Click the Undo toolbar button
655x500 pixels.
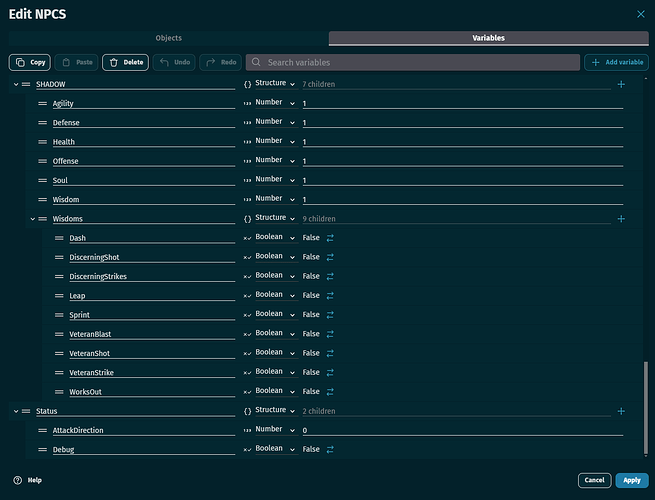pyautogui.click(x=174, y=62)
